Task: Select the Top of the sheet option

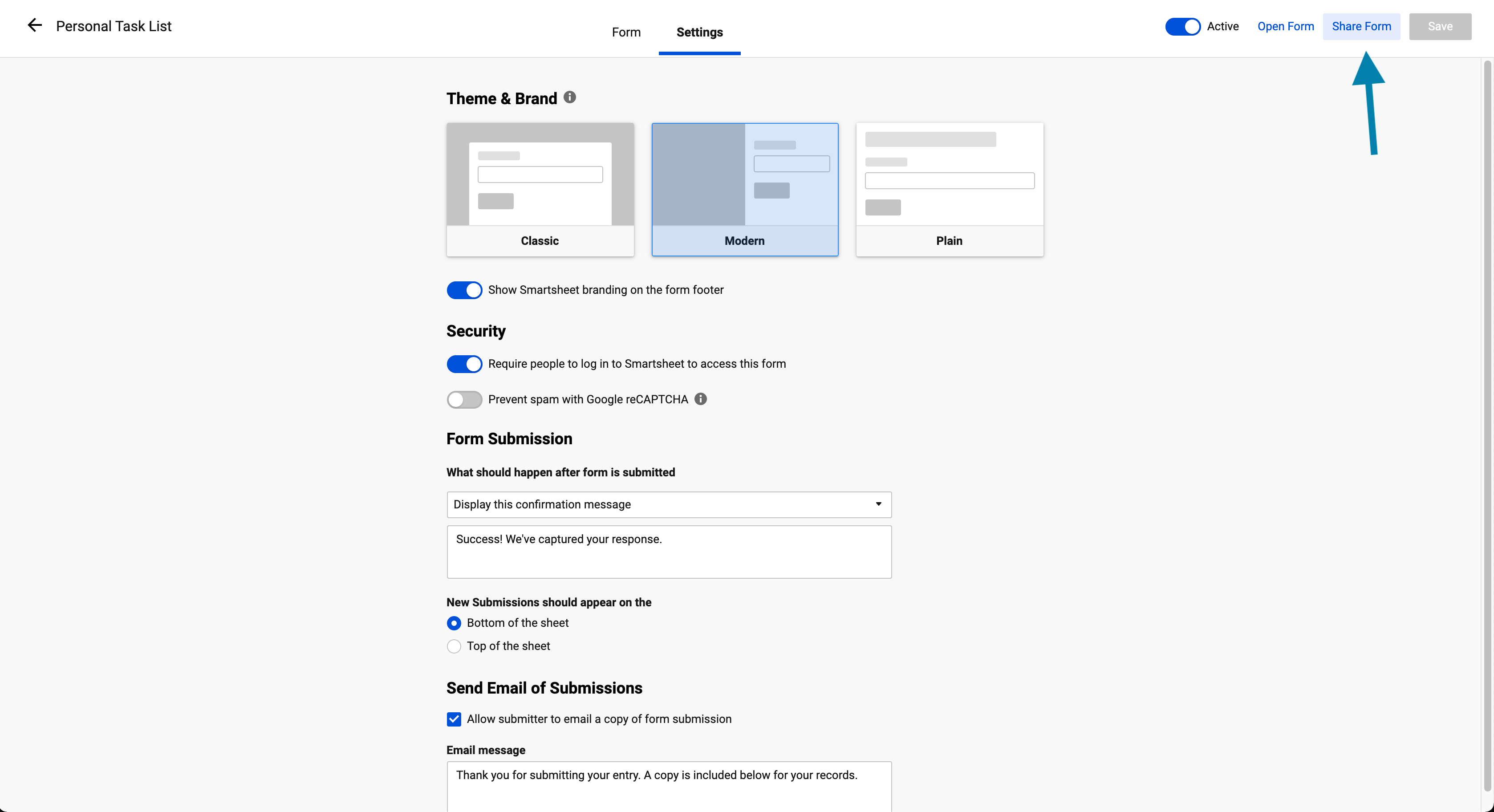Action: 454,646
